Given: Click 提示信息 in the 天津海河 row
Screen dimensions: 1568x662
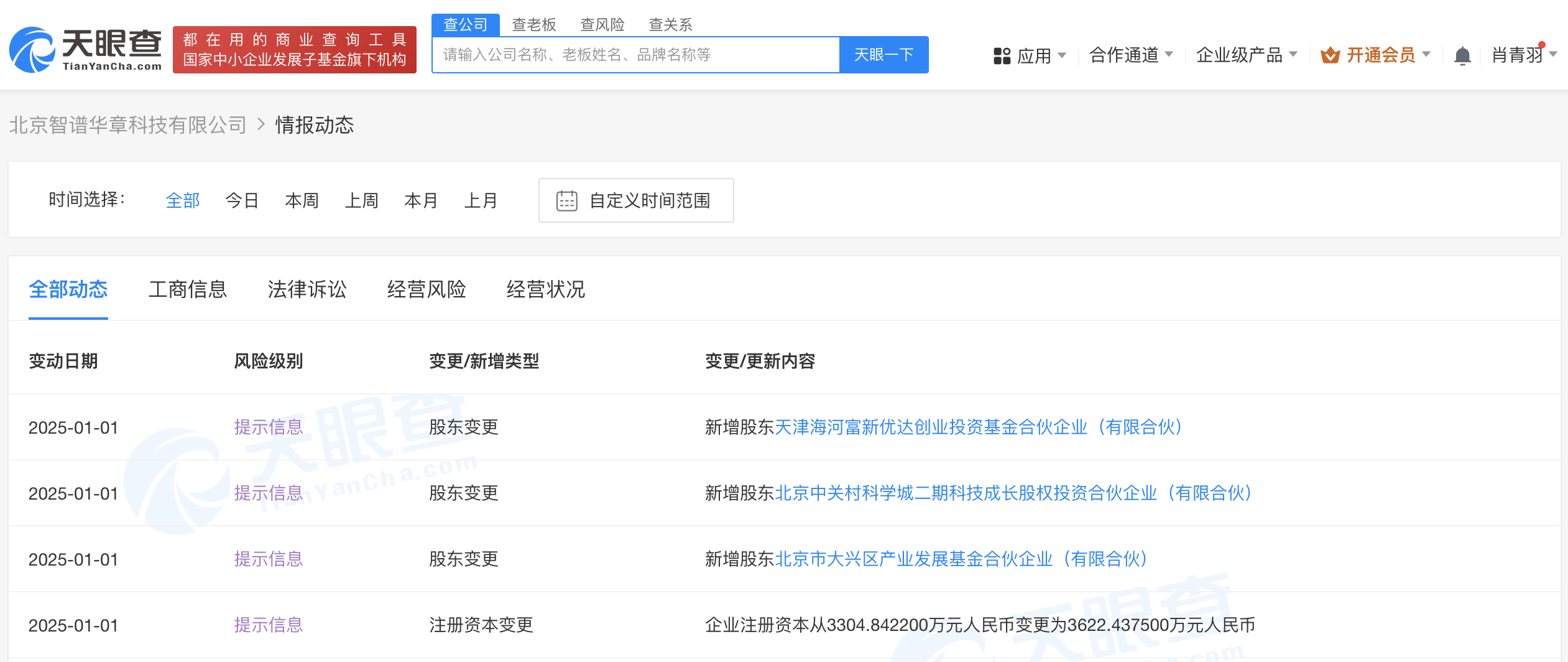Looking at the screenshot, I should point(268,427).
